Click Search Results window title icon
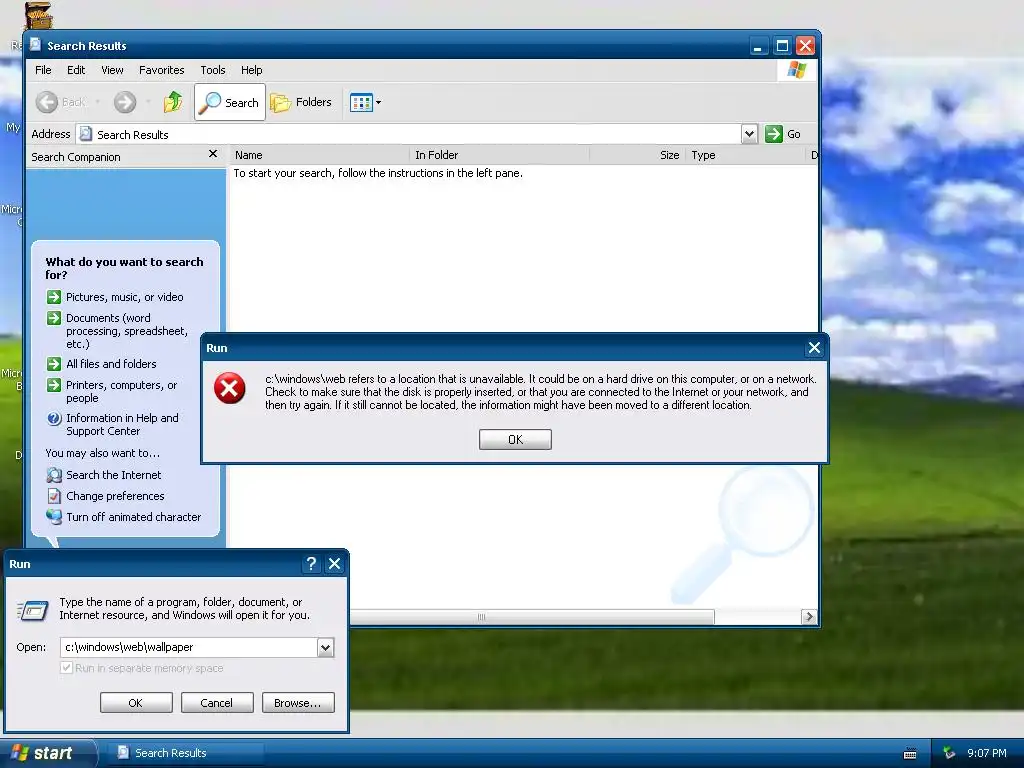The height and width of the screenshot is (768, 1024). (x=35, y=45)
